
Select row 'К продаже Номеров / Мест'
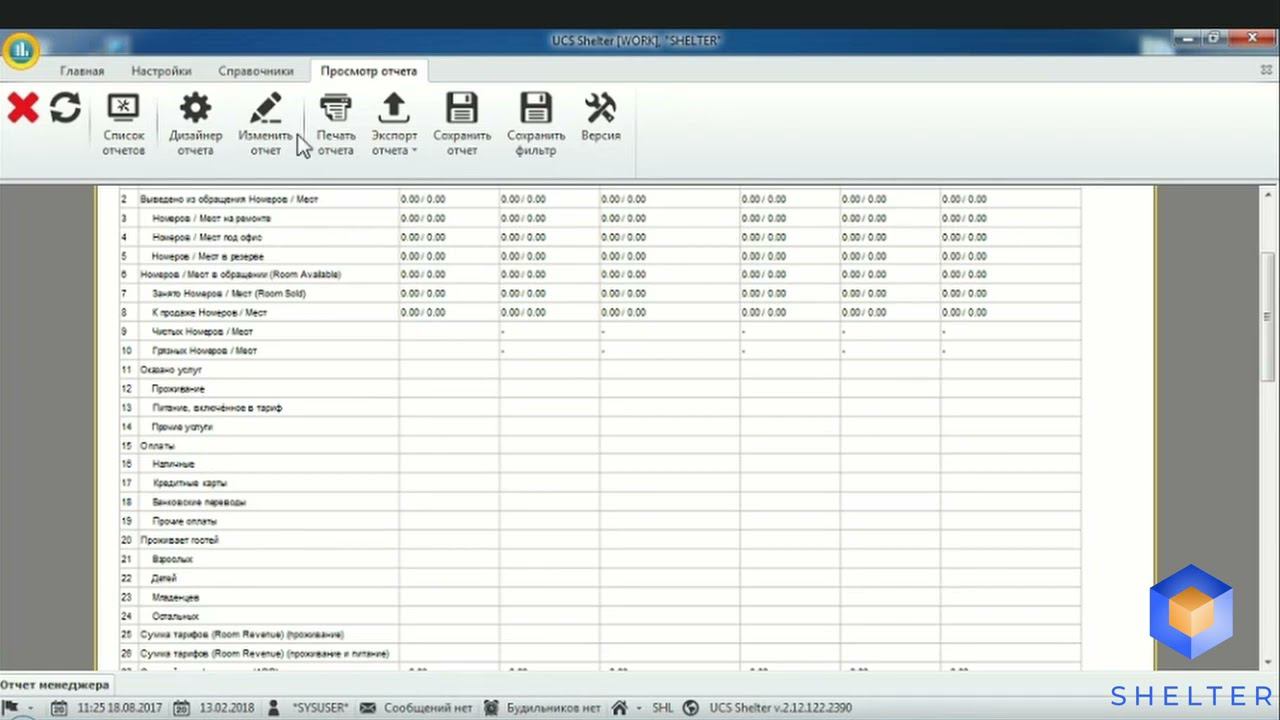pos(600,313)
